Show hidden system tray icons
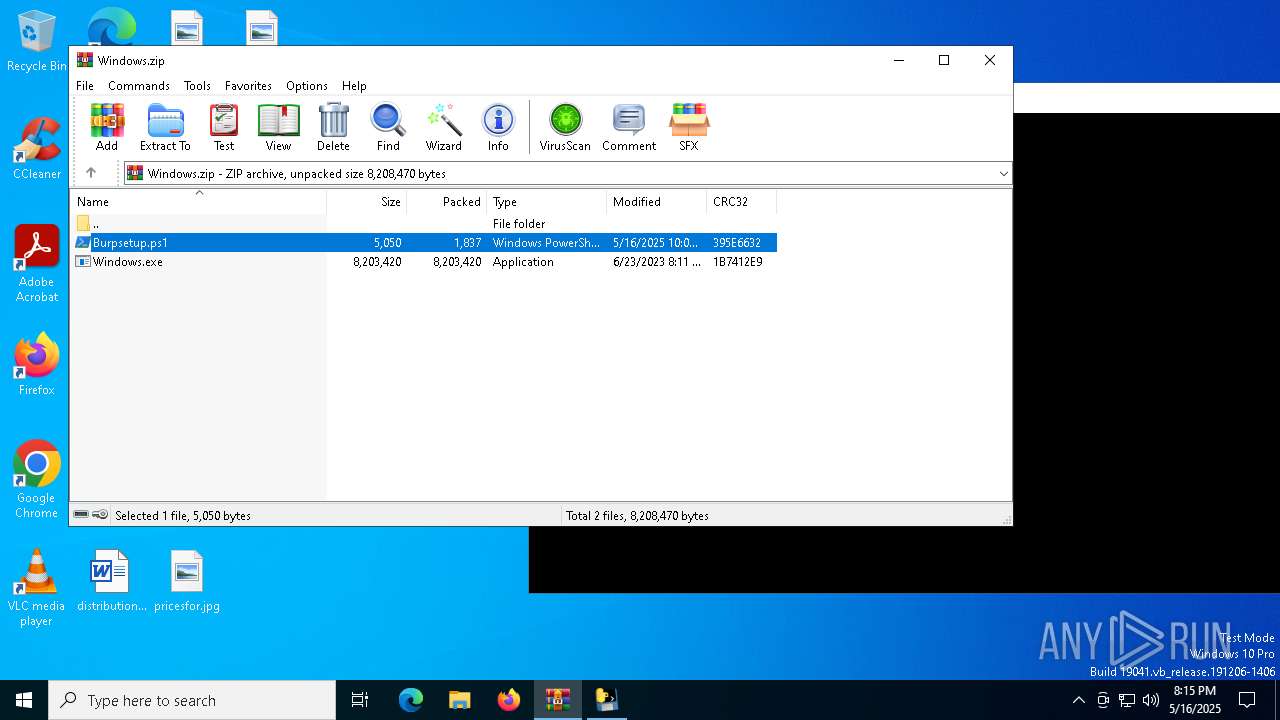The width and height of the screenshot is (1280, 720). pos(1078,700)
